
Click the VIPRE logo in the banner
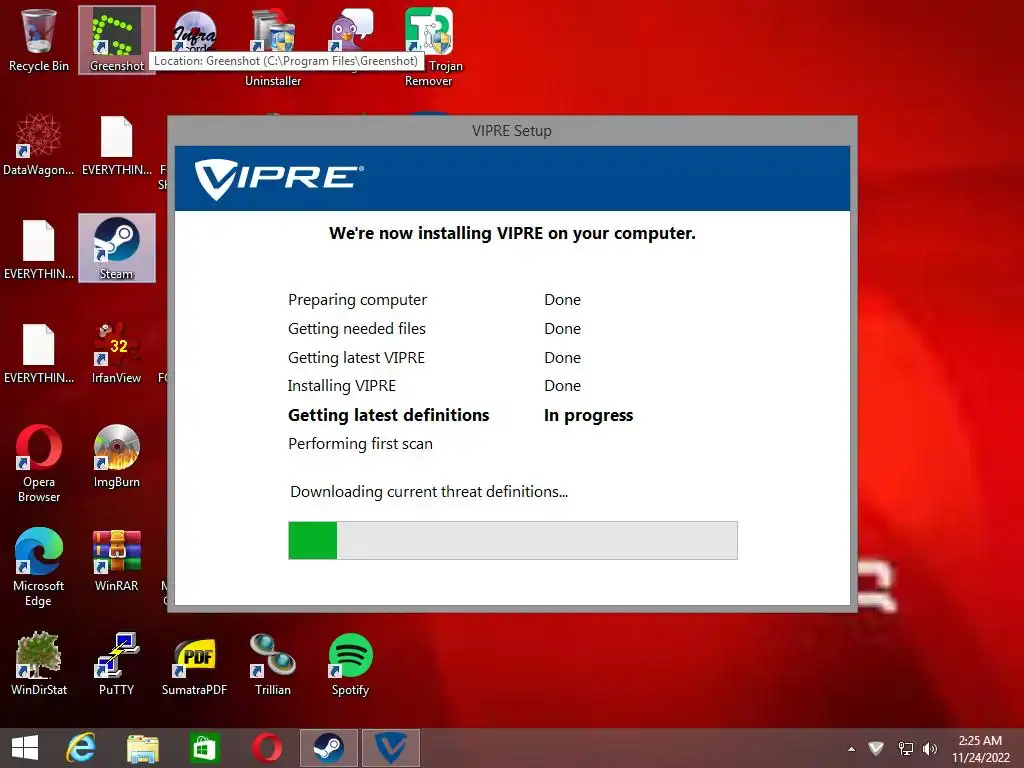pos(280,178)
